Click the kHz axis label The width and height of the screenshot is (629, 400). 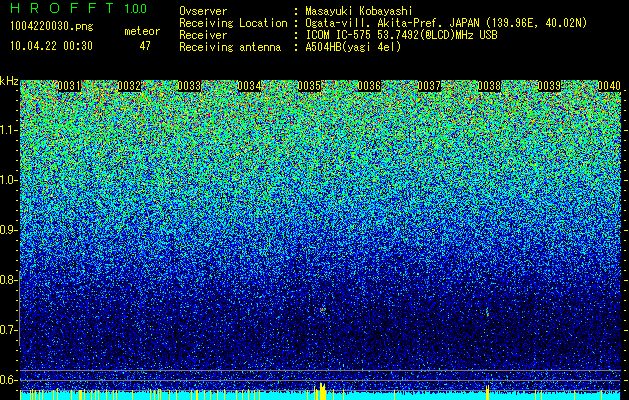coord(9,81)
